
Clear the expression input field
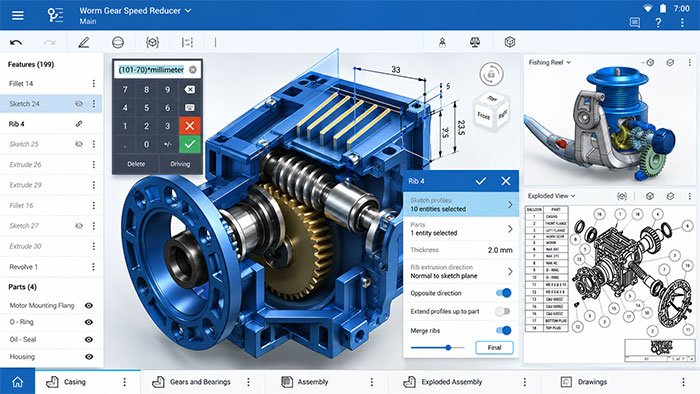[192, 70]
